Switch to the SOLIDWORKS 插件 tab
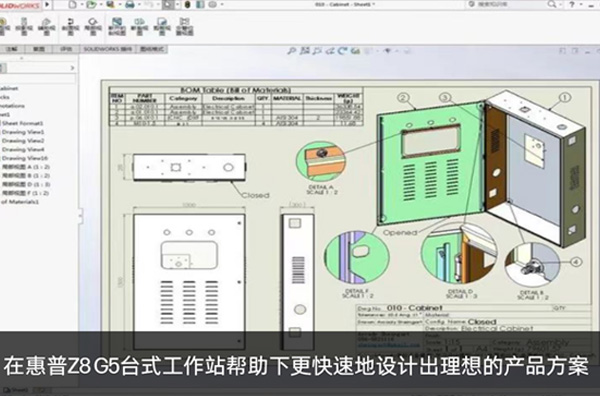This screenshot has width=600, height=396. click(108, 49)
